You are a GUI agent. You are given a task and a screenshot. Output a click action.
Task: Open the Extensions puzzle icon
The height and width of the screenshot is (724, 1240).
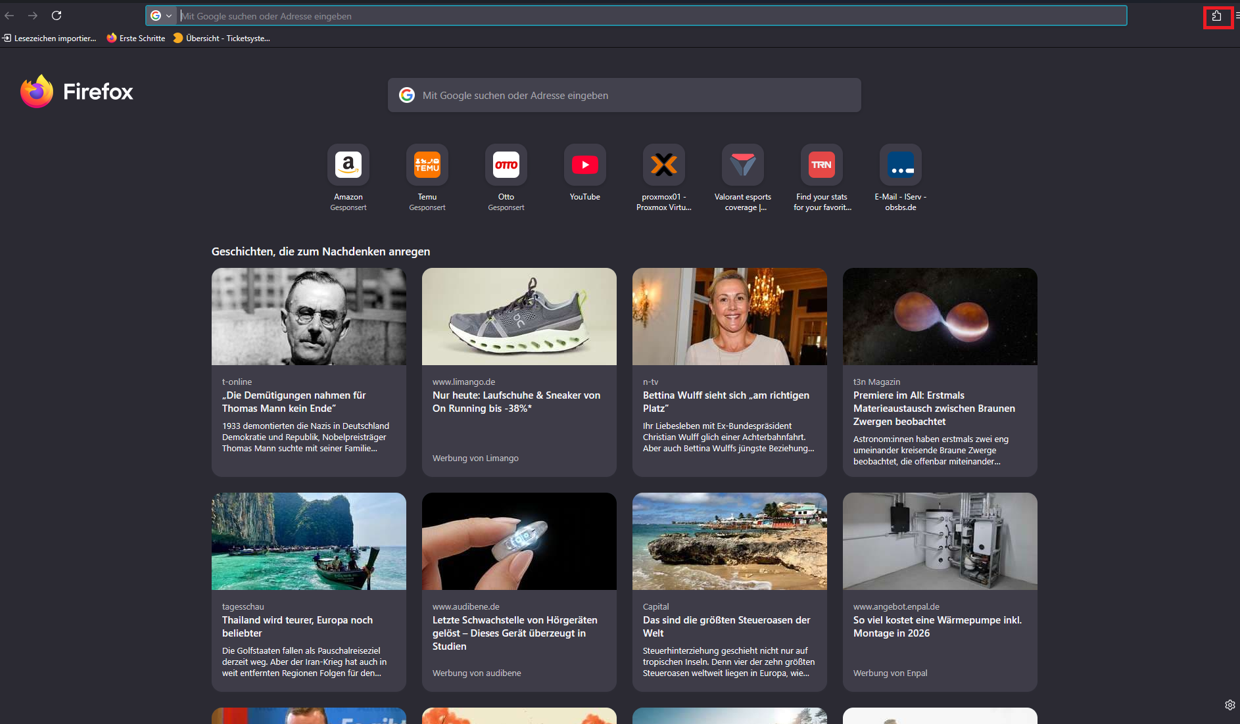[1217, 16]
